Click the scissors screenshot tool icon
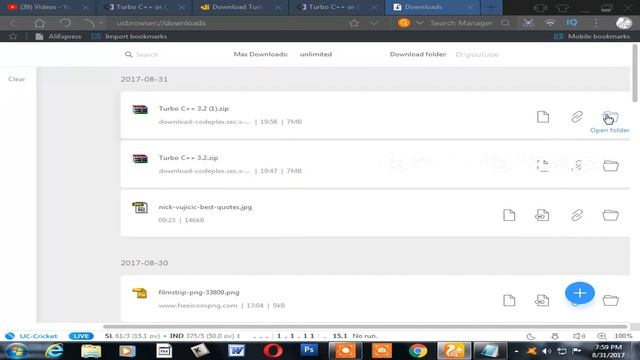The image size is (640, 360). pos(528,23)
